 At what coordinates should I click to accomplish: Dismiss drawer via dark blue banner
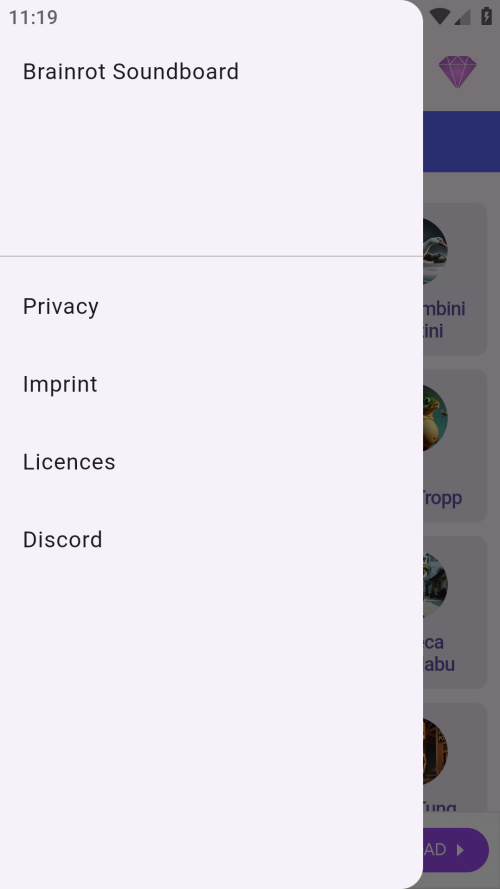461,141
